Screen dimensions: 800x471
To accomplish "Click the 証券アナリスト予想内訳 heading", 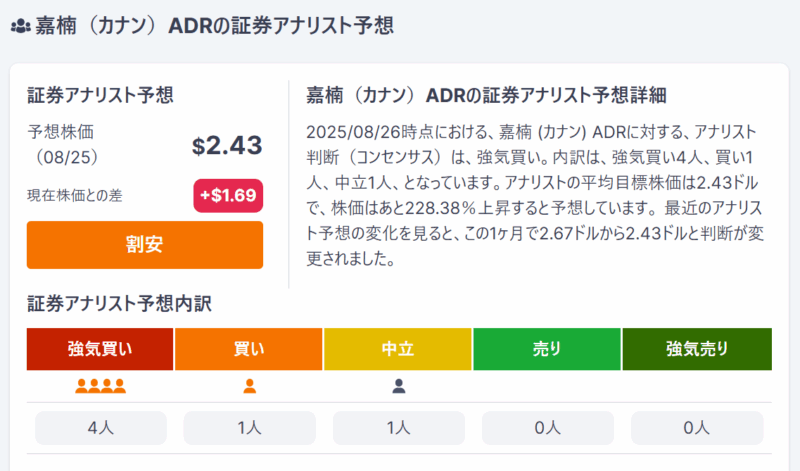I will tap(119, 303).
